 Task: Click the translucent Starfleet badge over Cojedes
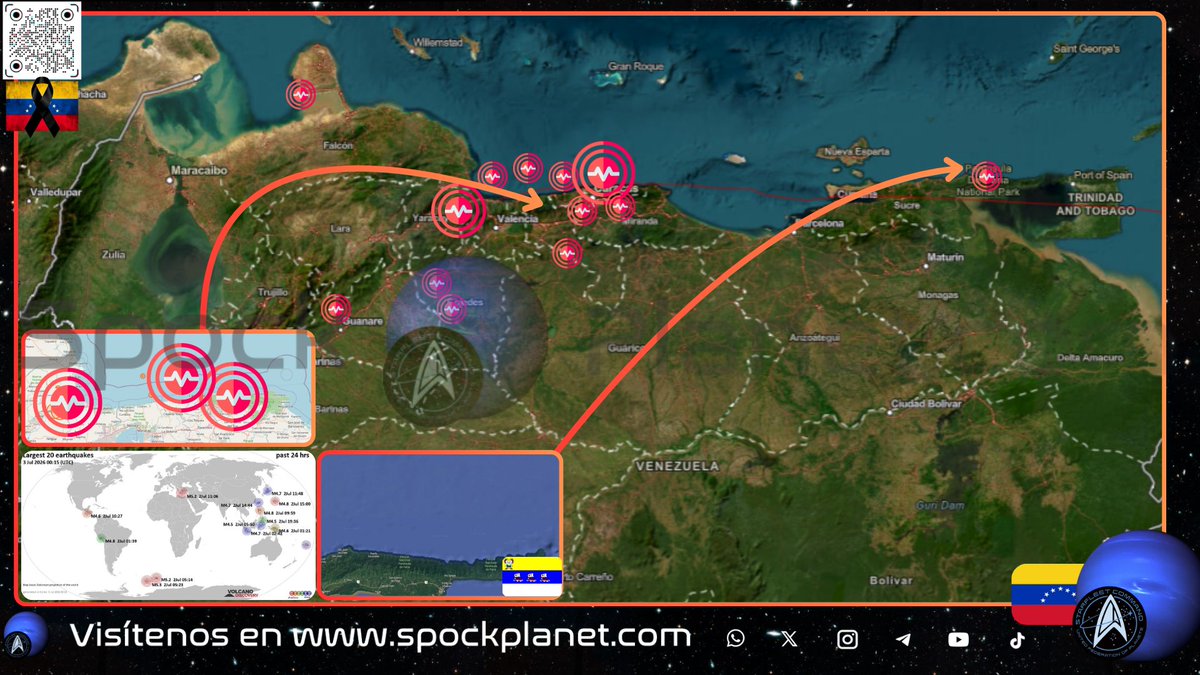(431, 376)
